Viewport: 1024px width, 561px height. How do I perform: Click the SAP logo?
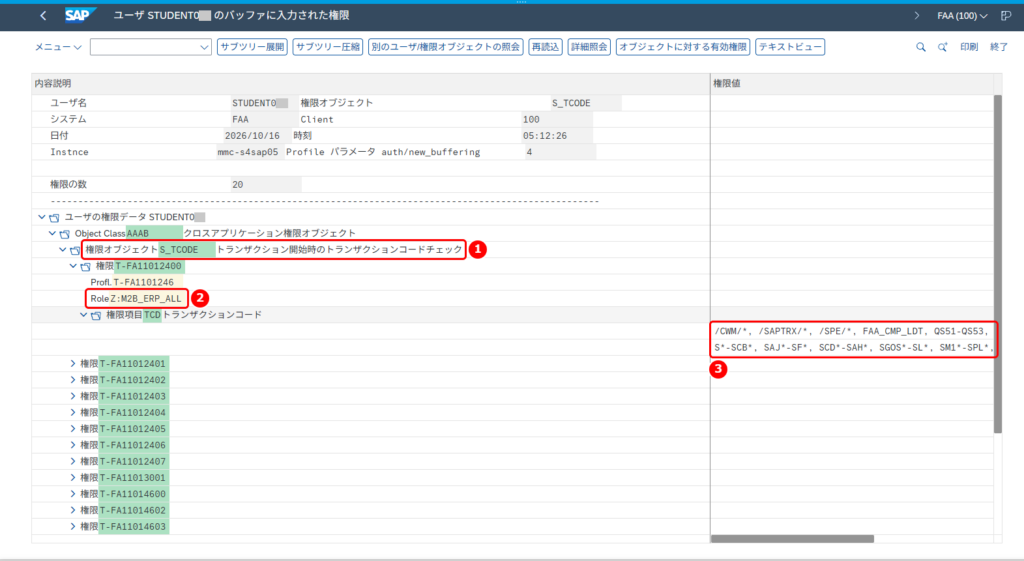(80, 15)
